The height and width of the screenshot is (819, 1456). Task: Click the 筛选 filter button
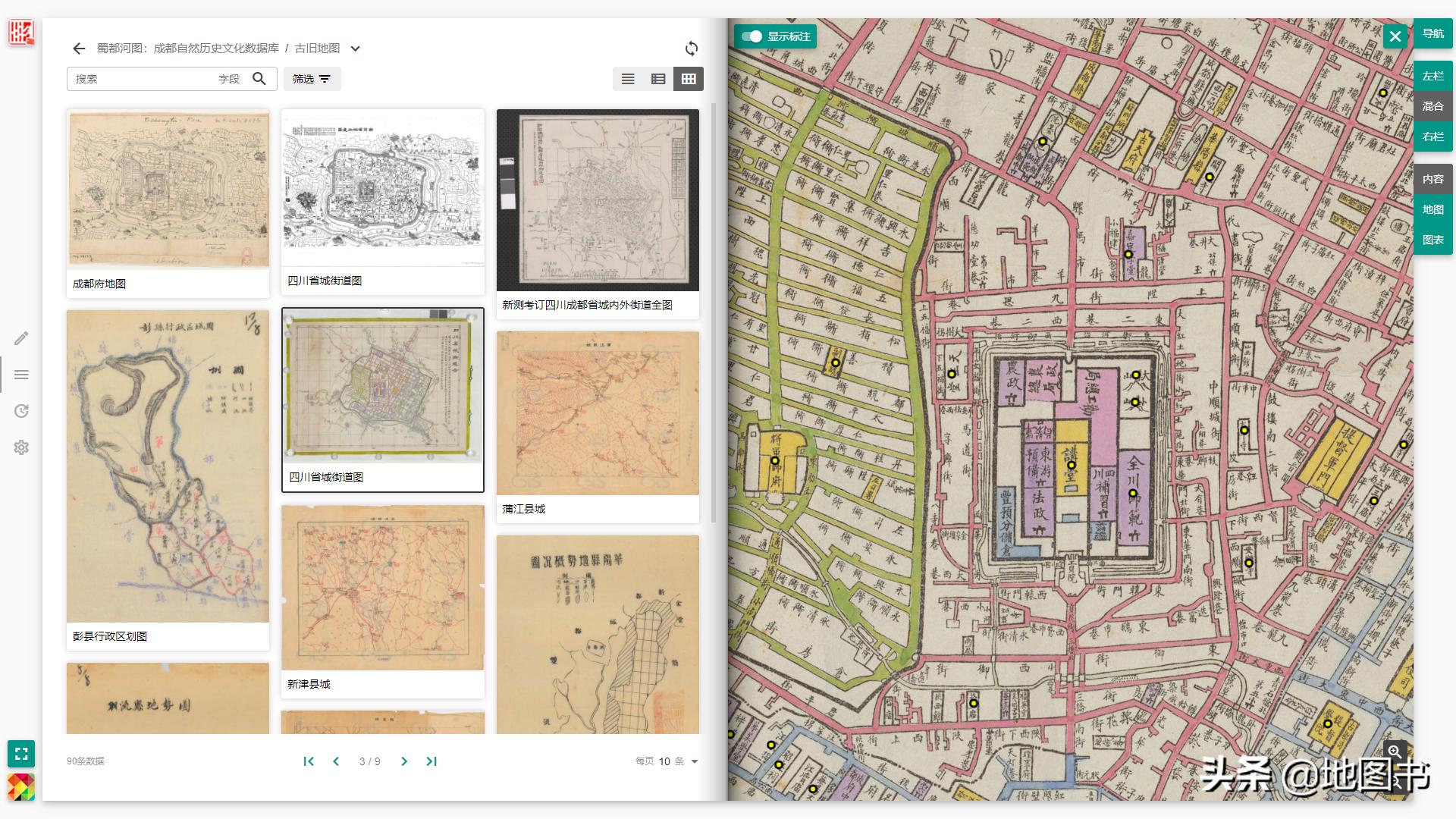click(x=312, y=78)
